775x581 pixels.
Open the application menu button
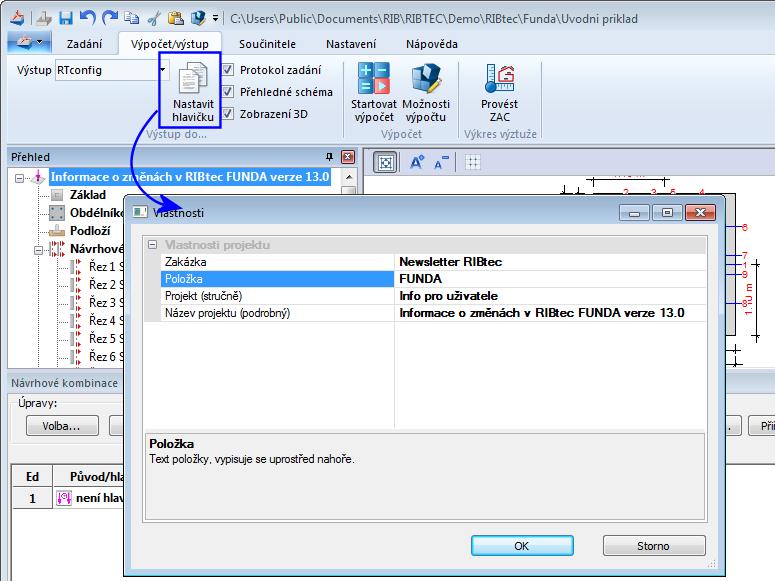(29, 43)
